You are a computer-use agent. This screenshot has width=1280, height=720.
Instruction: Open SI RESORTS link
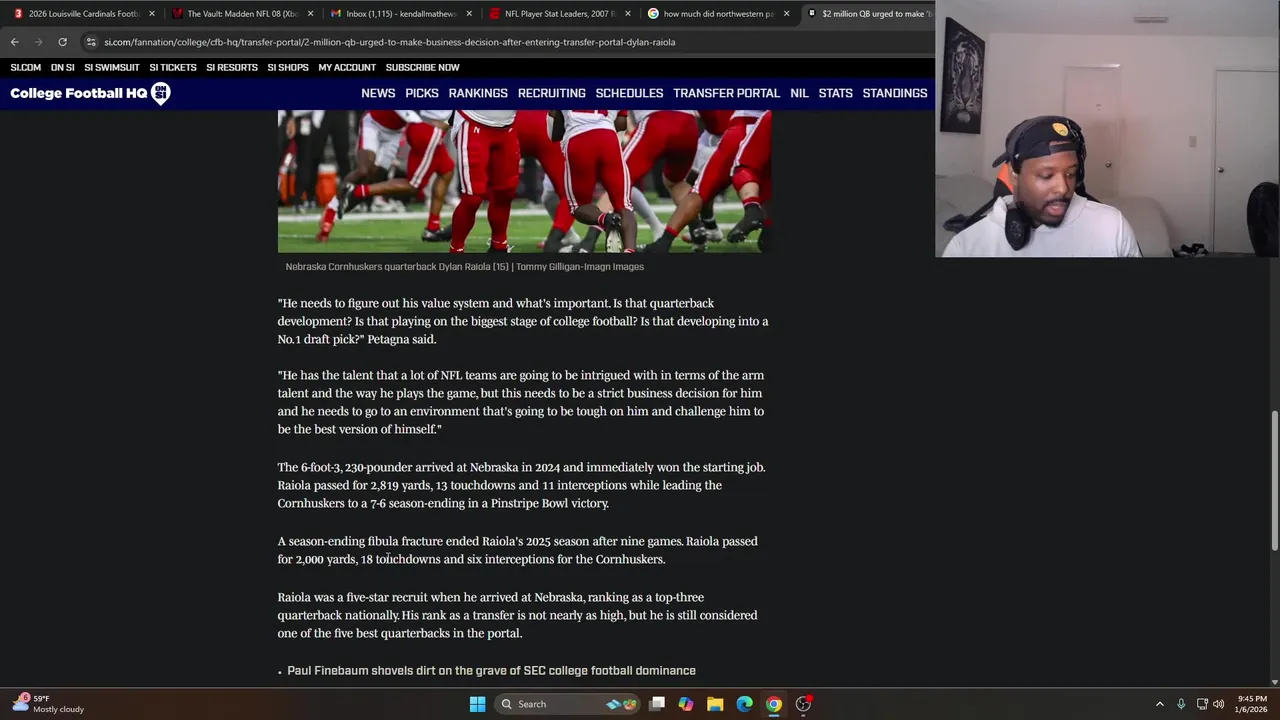point(232,67)
